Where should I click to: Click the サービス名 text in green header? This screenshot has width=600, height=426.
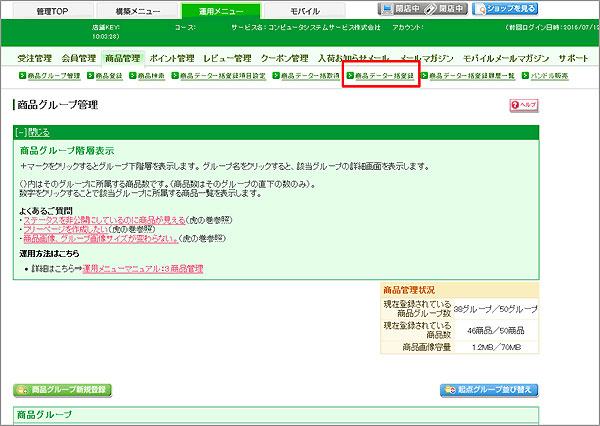click(x=306, y=28)
